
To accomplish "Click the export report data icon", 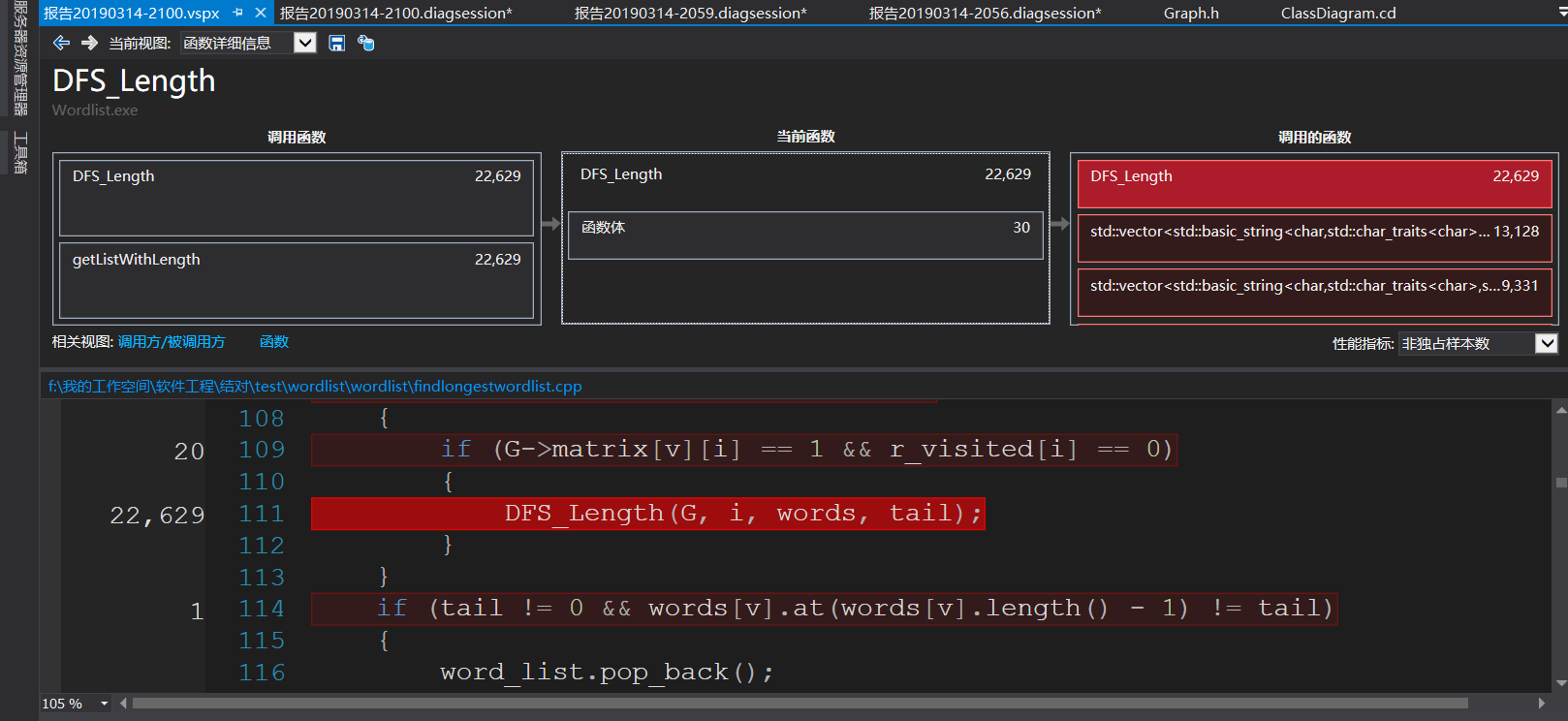I will pos(366,43).
